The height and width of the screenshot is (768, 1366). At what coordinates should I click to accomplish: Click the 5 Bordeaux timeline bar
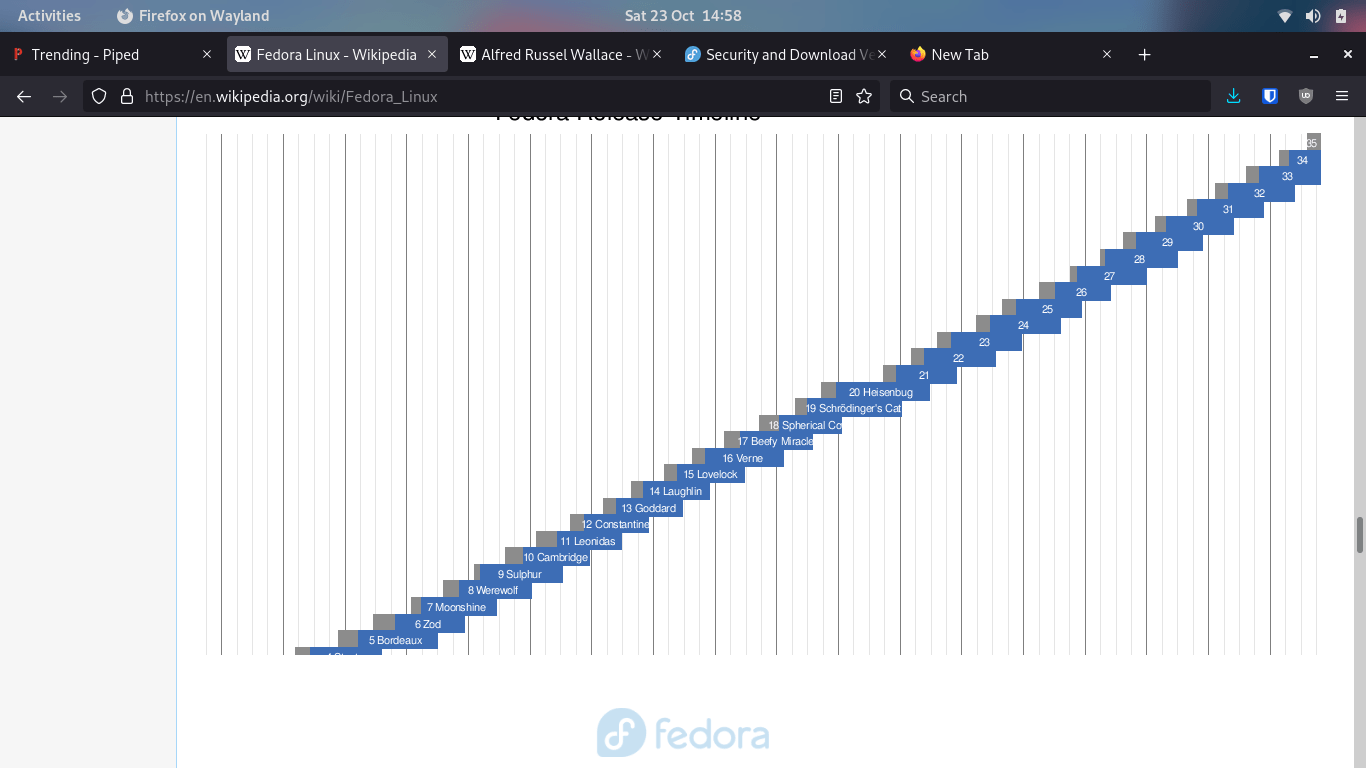click(x=398, y=640)
